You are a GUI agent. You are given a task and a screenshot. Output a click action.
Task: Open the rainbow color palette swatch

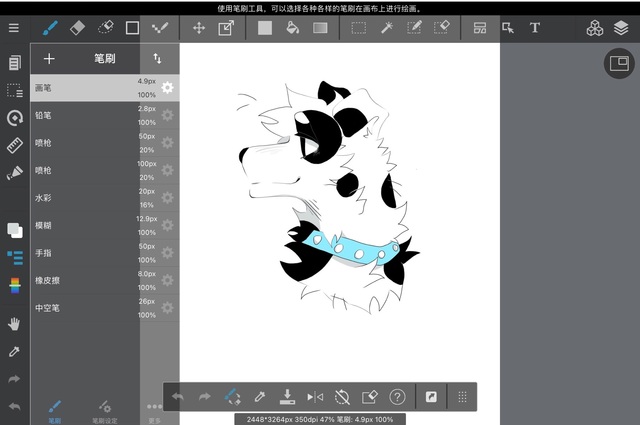[x=14, y=287]
